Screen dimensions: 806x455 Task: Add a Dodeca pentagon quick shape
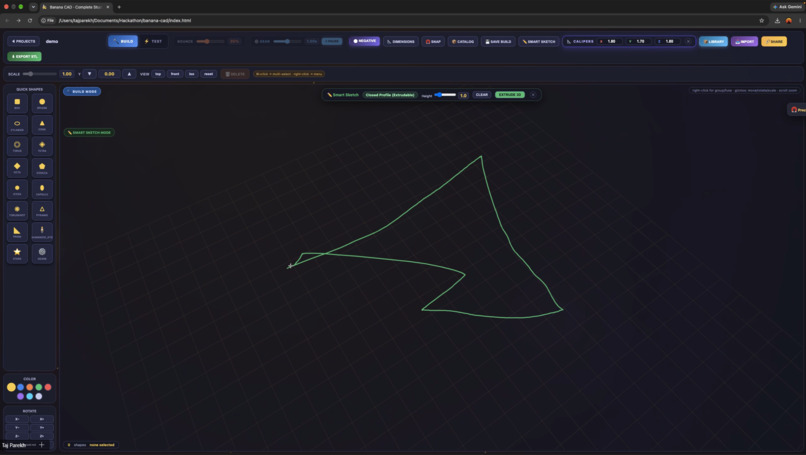point(42,168)
